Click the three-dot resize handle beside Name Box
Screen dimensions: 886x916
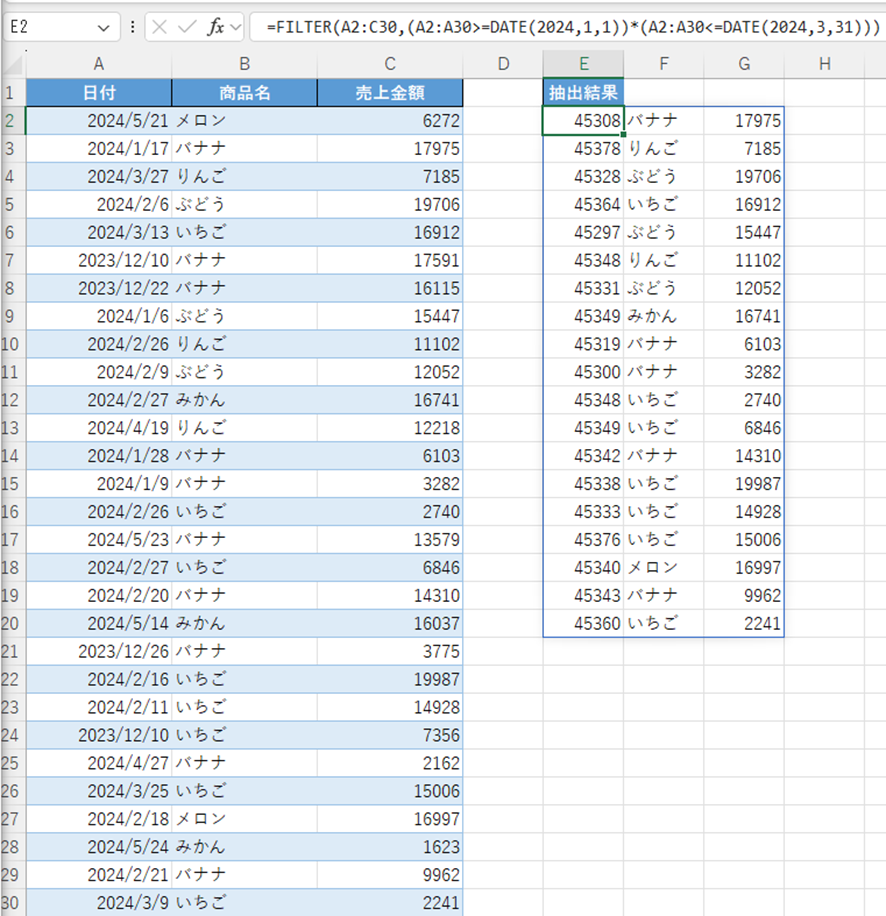pos(133,28)
